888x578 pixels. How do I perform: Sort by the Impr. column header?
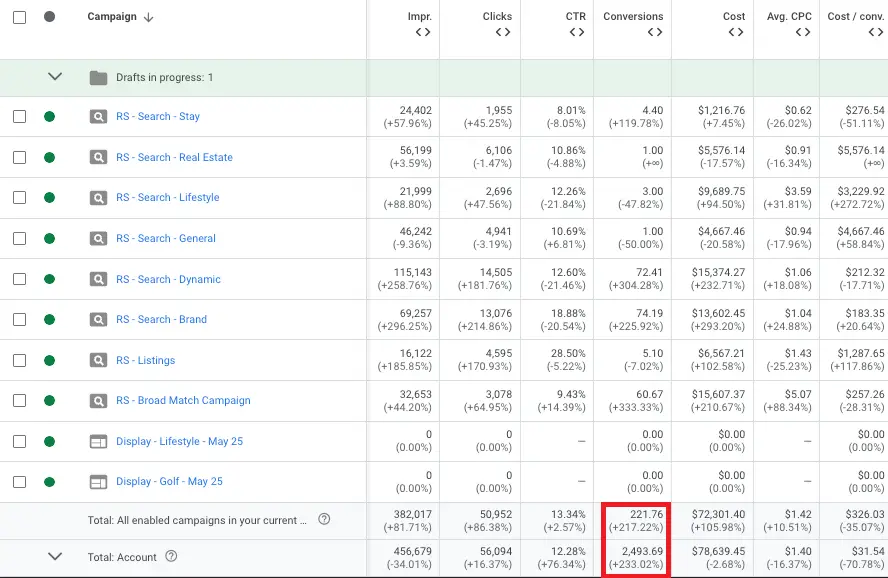pyautogui.click(x=420, y=16)
